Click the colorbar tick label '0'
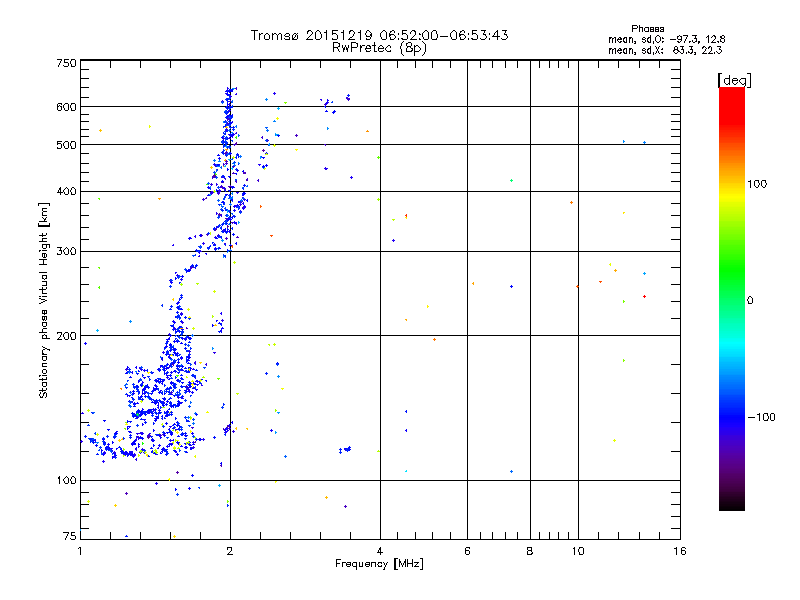The image size is (800, 600). [x=750, y=301]
